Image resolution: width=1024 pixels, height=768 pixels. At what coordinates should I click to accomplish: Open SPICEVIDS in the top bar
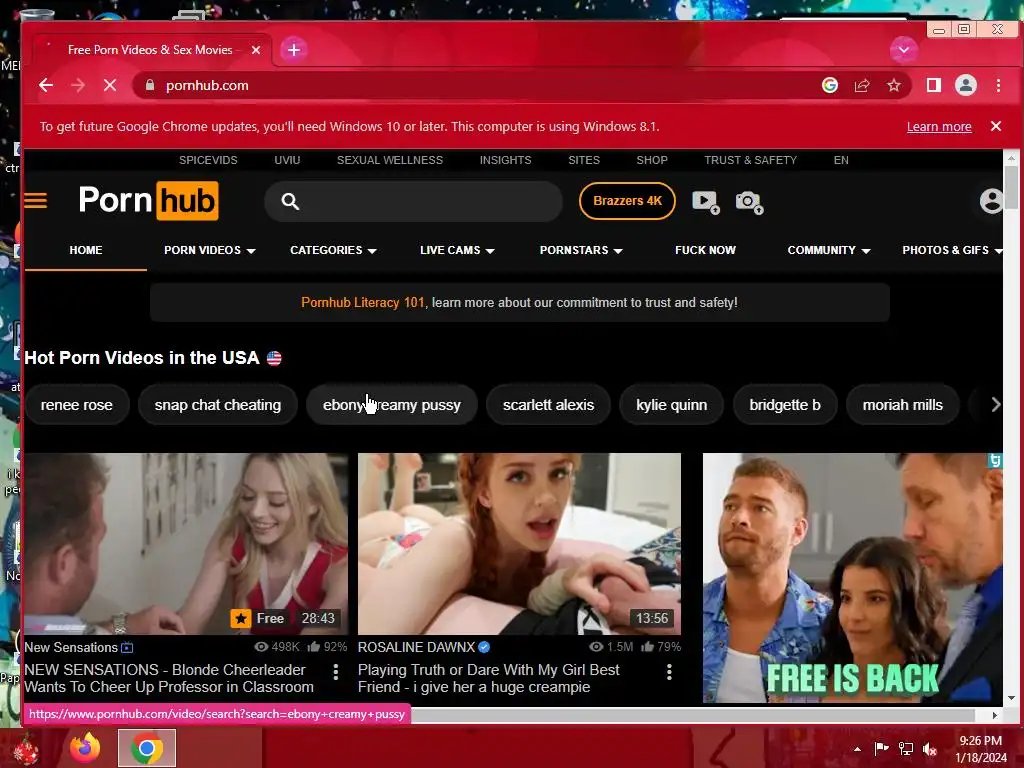(x=208, y=160)
